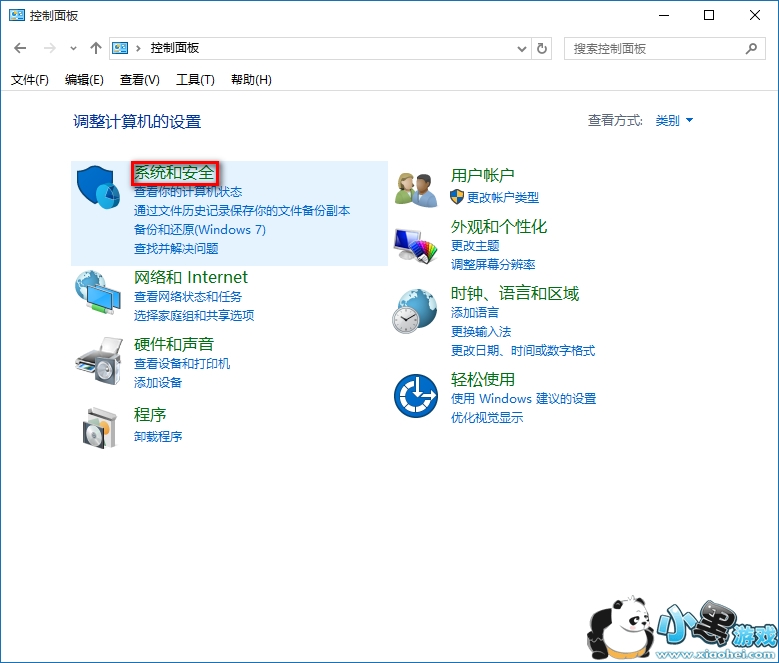This screenshot has width=779, height=663.
Task: Expand the 类别 view mode dropdown
Action: [x=674, y=121]
